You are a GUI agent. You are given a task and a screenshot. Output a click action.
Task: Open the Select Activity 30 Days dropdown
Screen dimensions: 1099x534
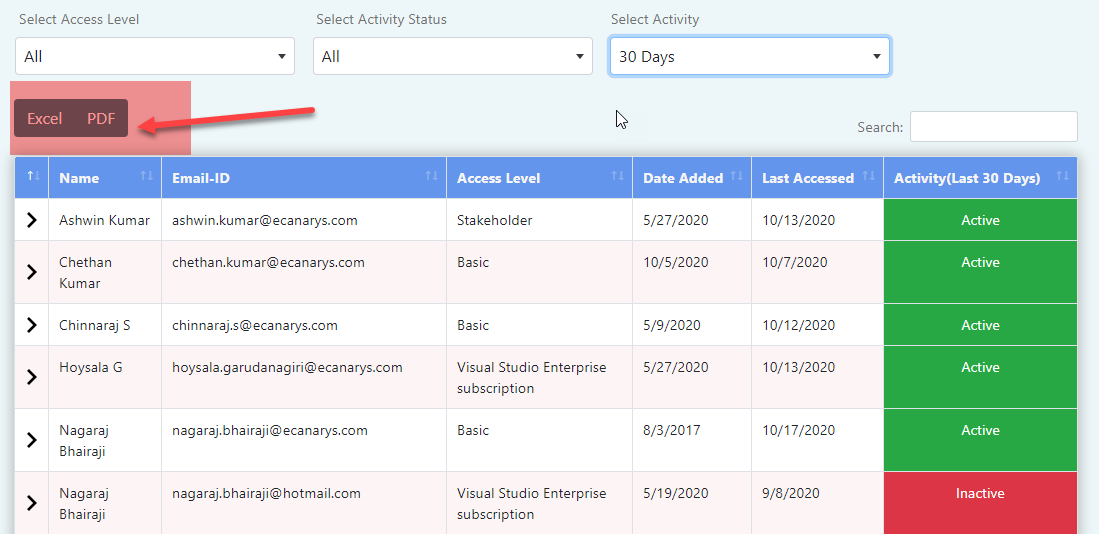click(750, 56)
